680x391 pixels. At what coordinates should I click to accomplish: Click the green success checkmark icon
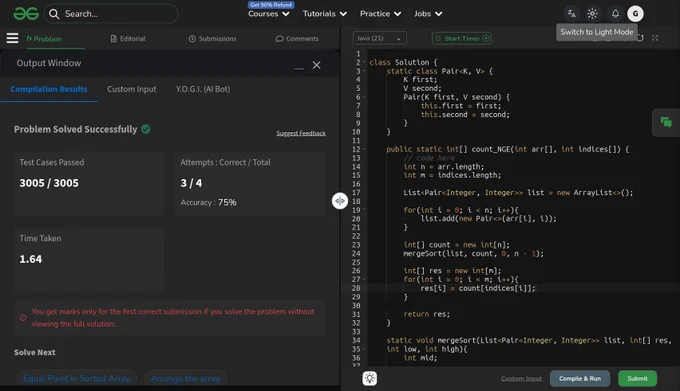[x=146, y=129]
